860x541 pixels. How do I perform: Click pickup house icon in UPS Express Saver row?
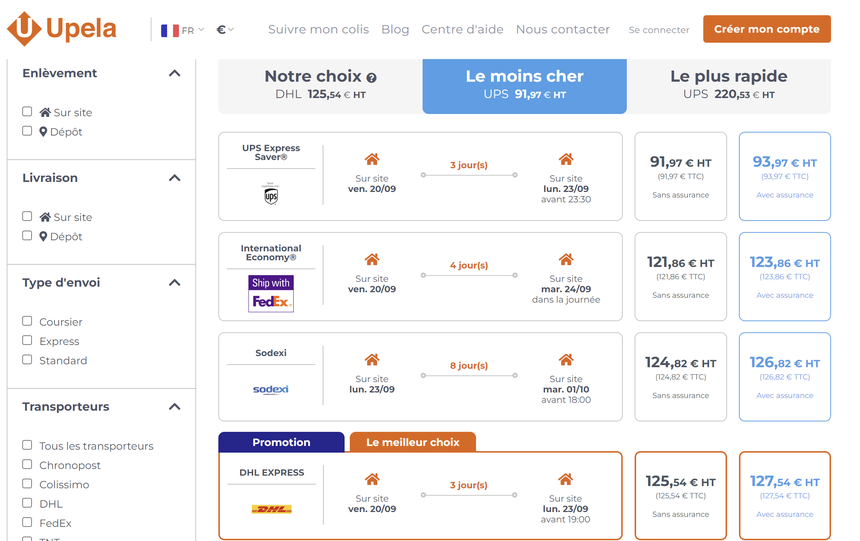pos(372,159)
